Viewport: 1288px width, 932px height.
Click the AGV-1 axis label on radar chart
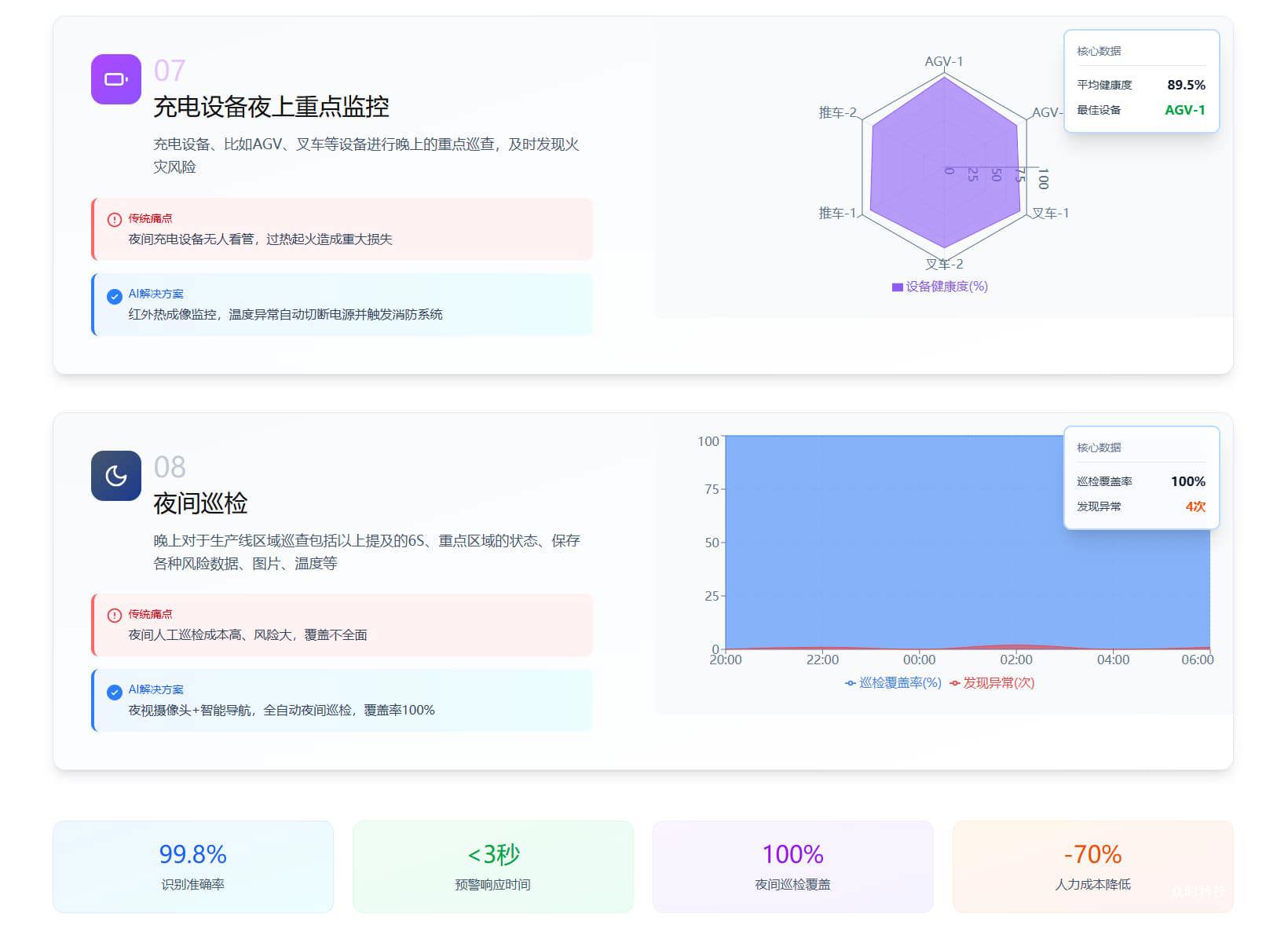point(943,61)
